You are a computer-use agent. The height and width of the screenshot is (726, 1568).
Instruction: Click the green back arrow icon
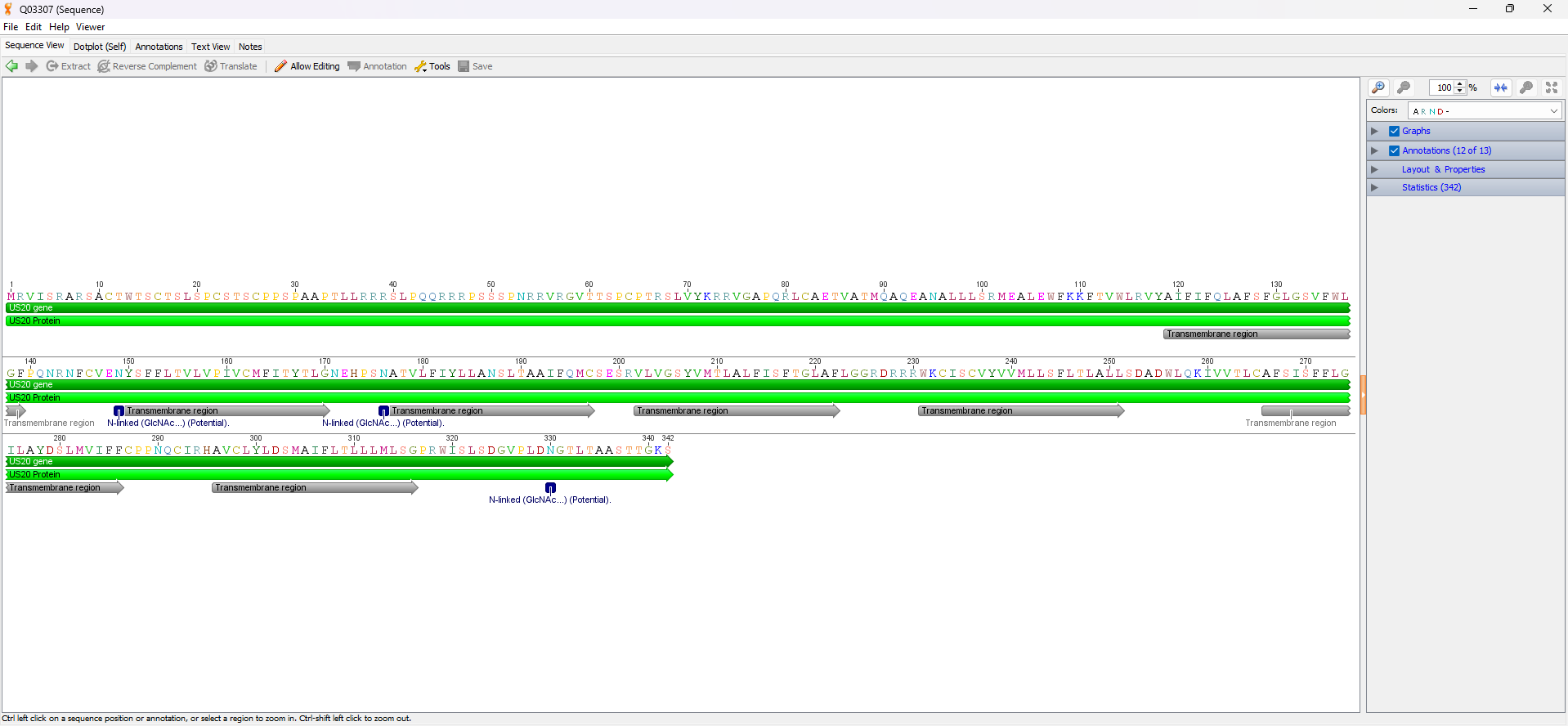click(x=11, y=66)
